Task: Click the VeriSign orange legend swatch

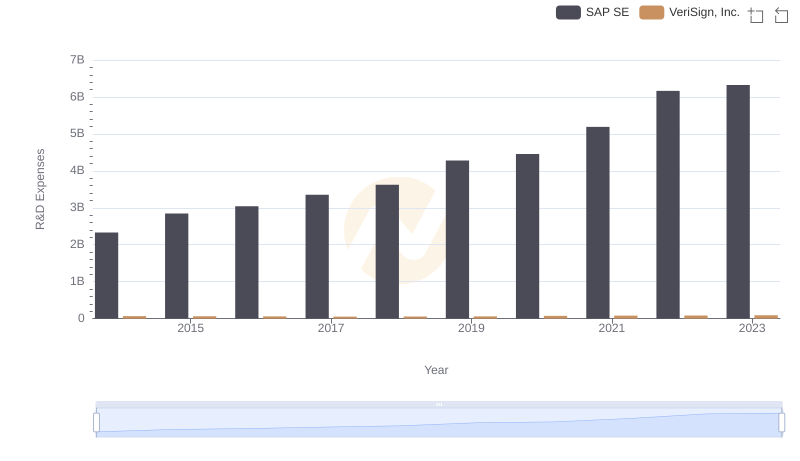Action: click(652, 12)
